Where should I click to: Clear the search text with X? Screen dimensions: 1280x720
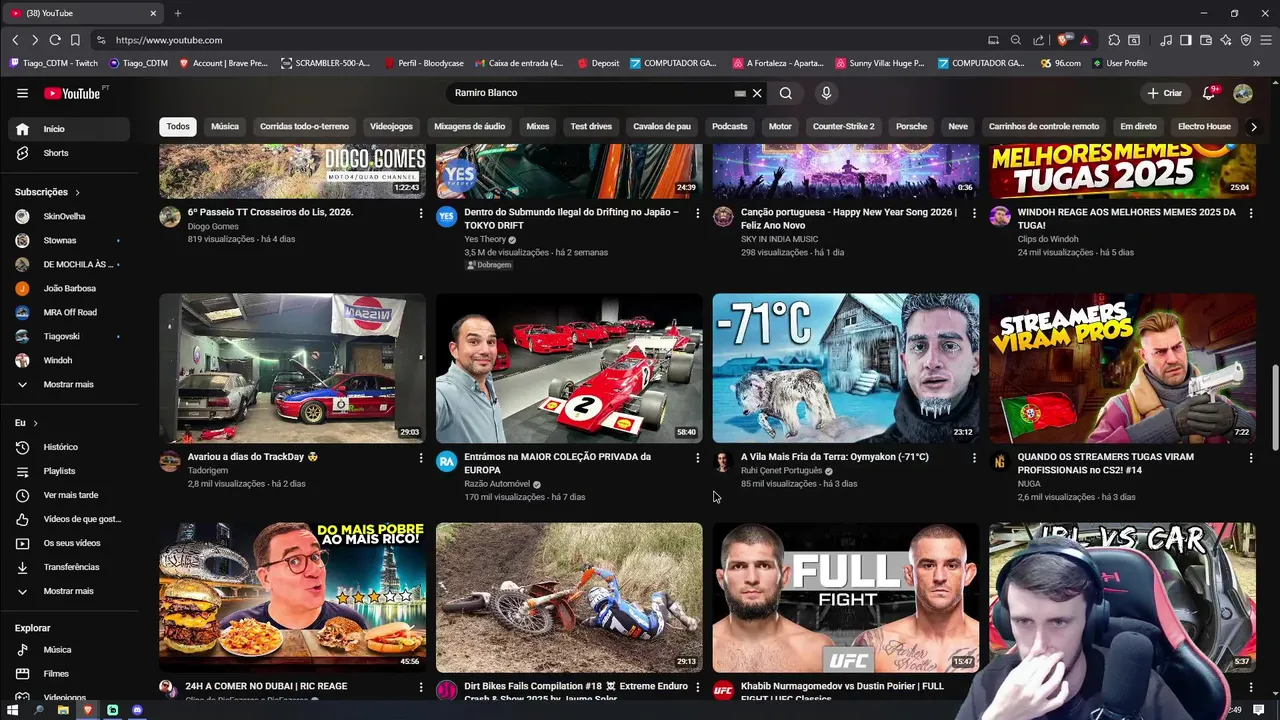tap(757, 93)
